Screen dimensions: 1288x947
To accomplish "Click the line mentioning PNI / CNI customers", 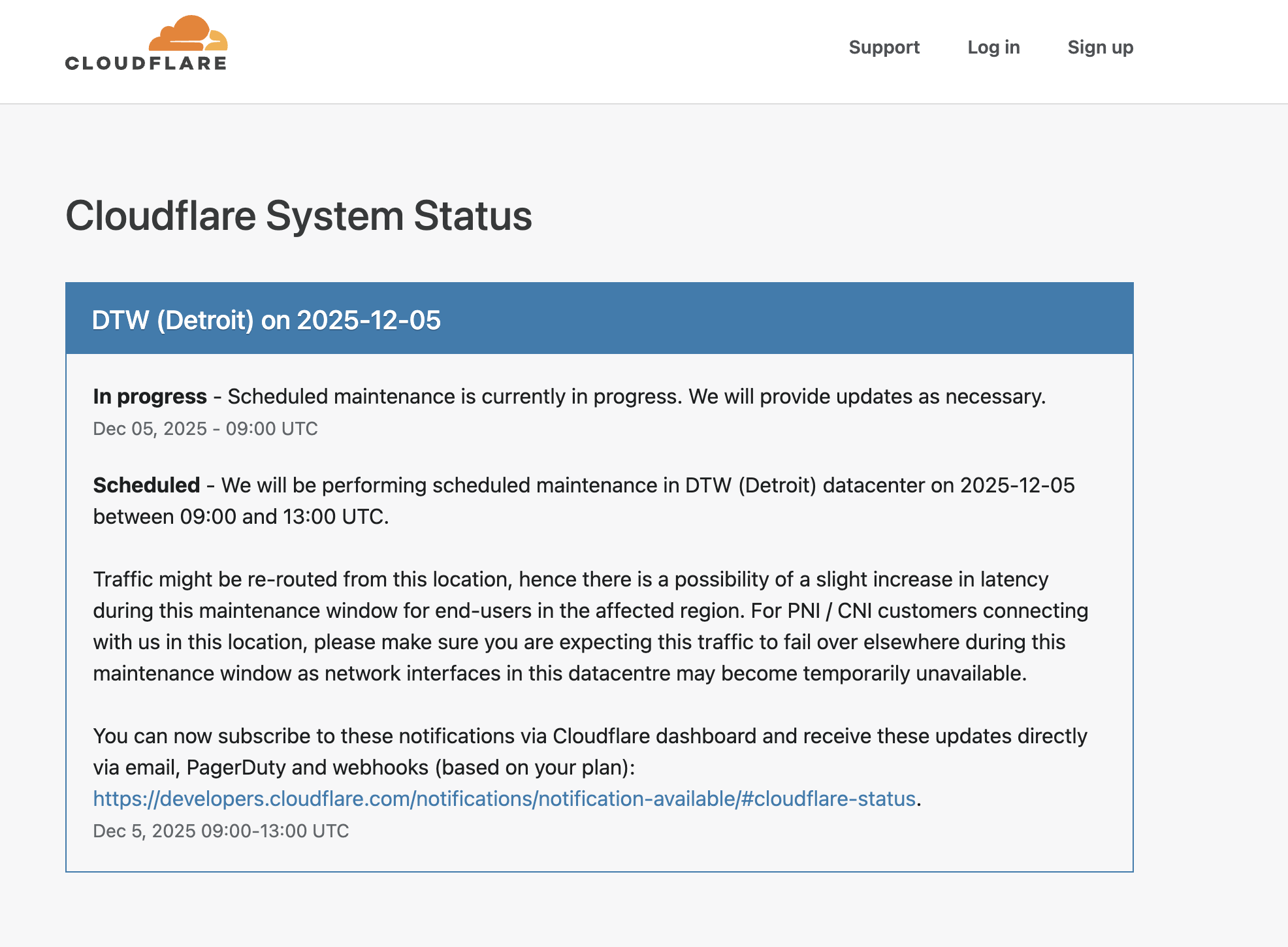I will [590, 611].
